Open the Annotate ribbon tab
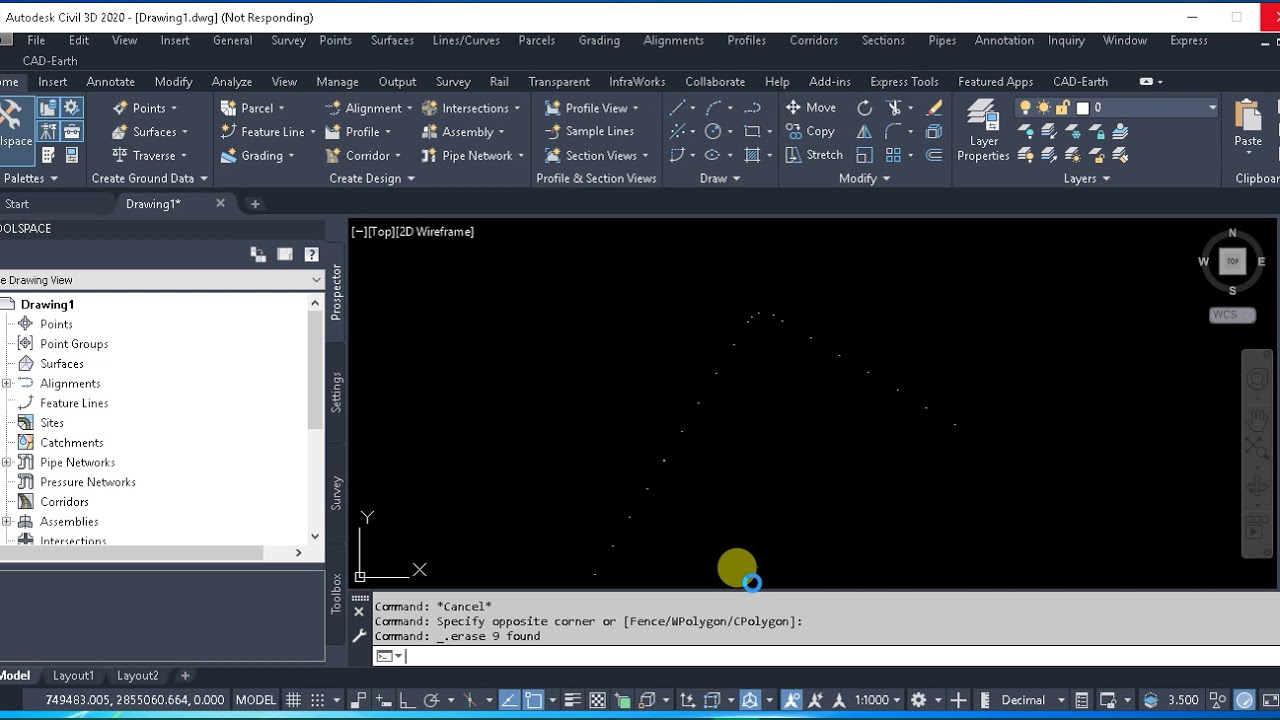 [x=110, y=81]
